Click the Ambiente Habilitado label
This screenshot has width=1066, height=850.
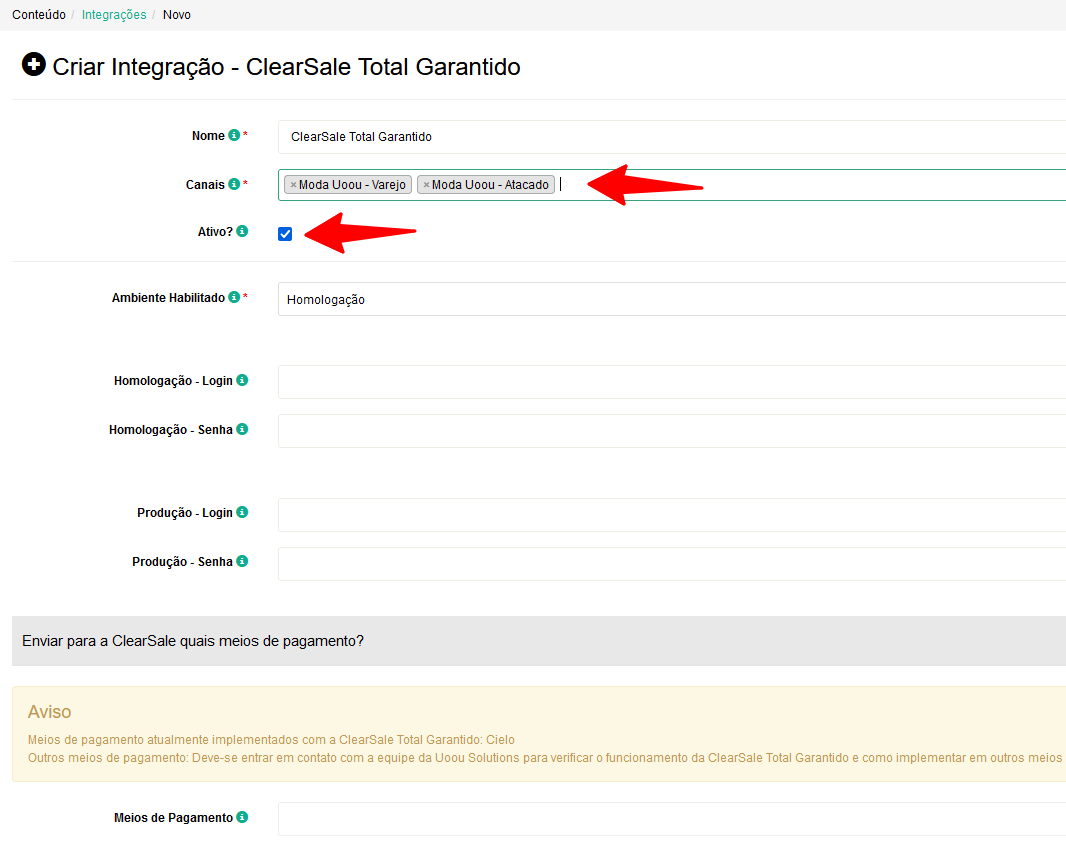168,298
